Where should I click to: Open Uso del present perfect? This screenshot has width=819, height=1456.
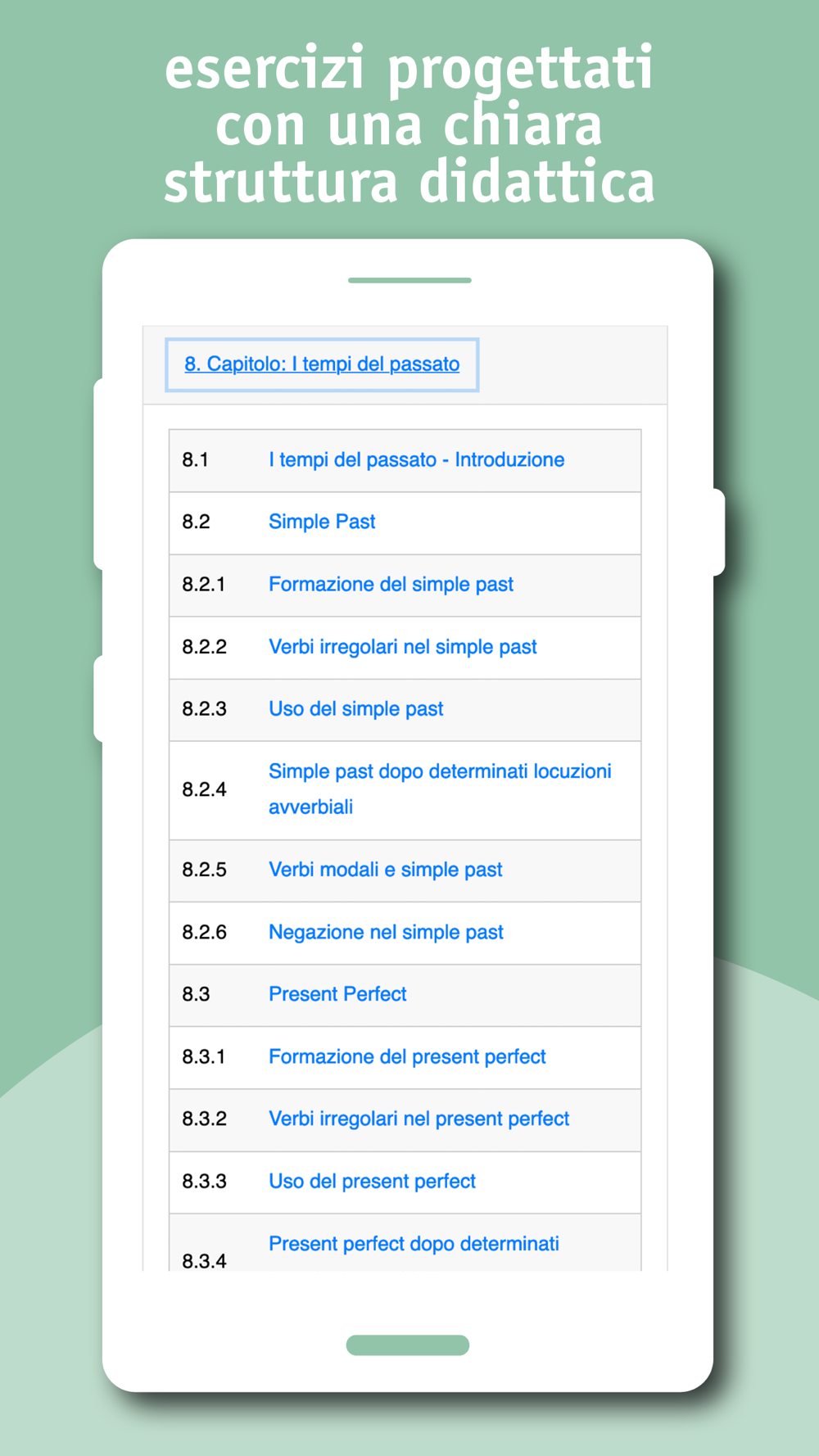pos(372,1182)
